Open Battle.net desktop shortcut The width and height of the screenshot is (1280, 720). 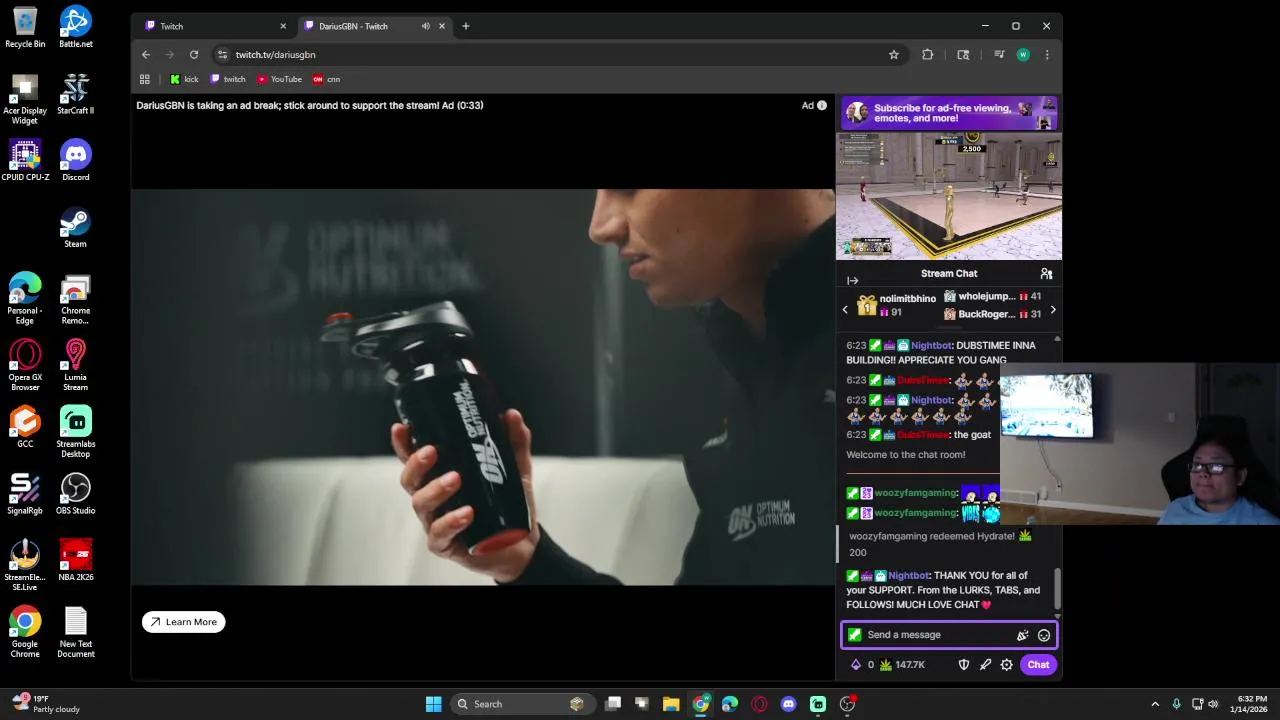coord(76,27)
